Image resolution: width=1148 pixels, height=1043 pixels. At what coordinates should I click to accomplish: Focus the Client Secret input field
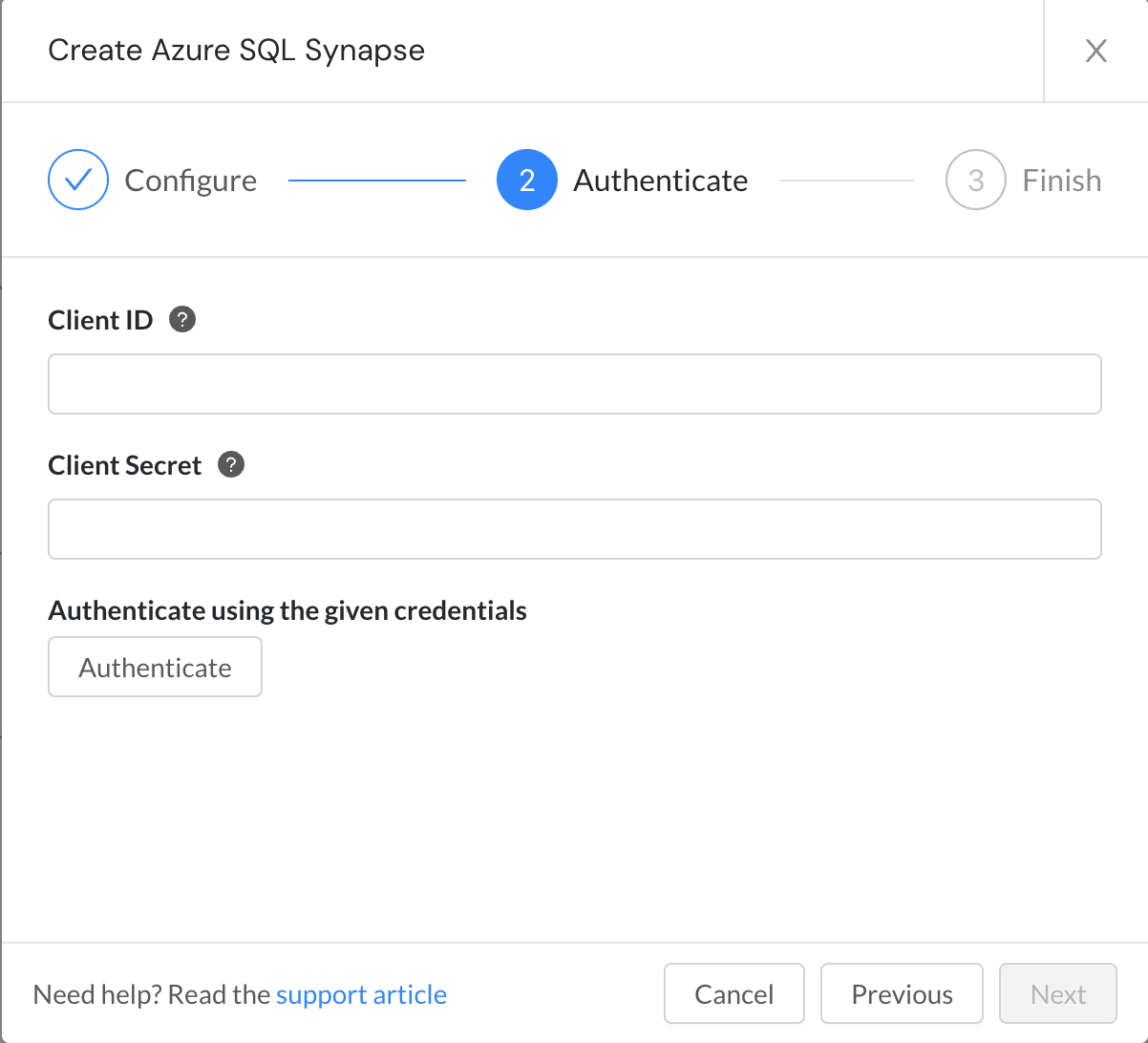click(575, 529)
